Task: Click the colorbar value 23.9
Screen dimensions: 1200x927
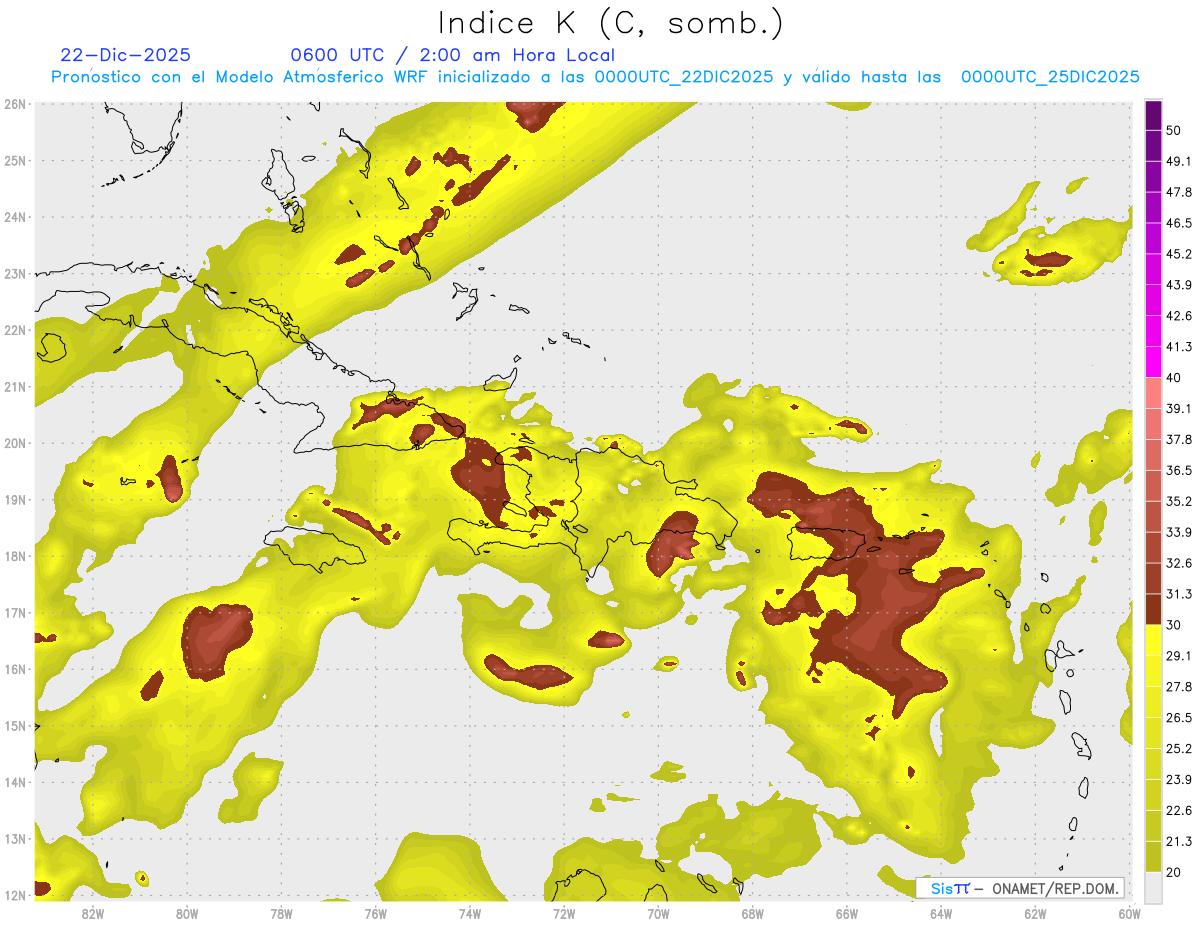Action: pos(1179,780)
